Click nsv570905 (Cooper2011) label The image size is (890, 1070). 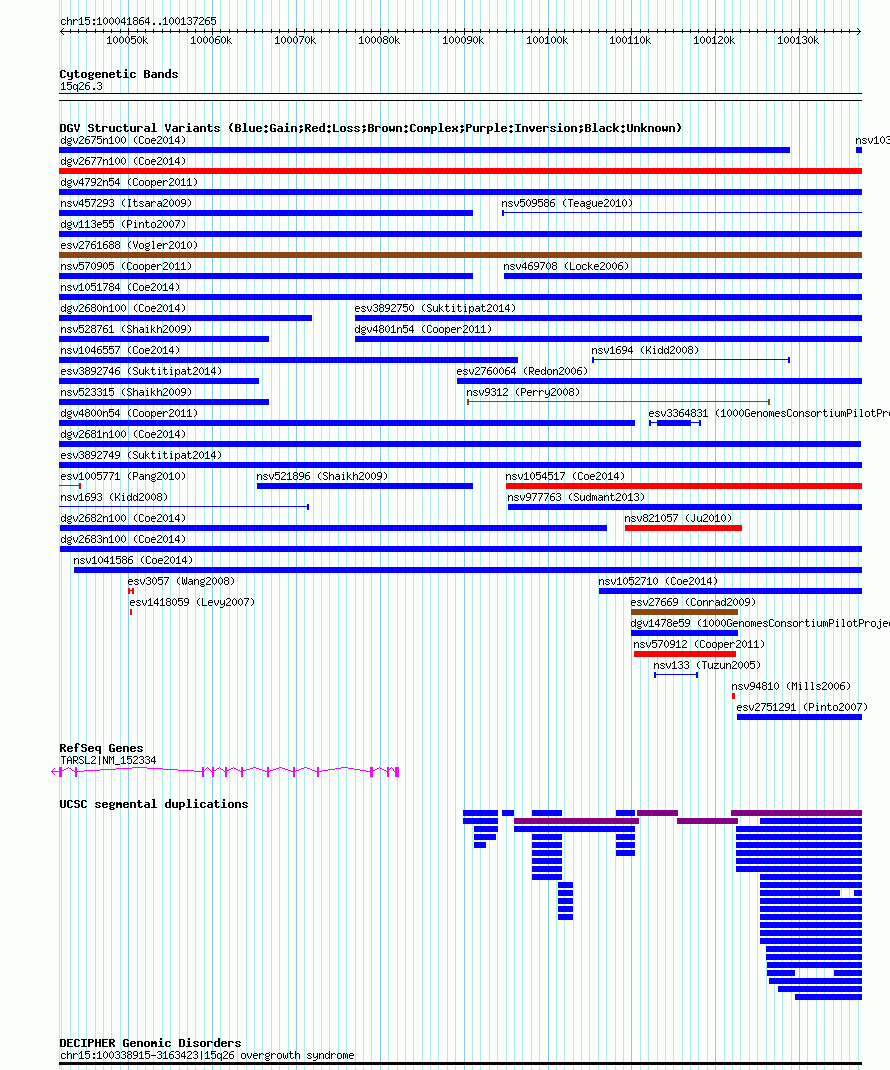(x=126, y=266)
